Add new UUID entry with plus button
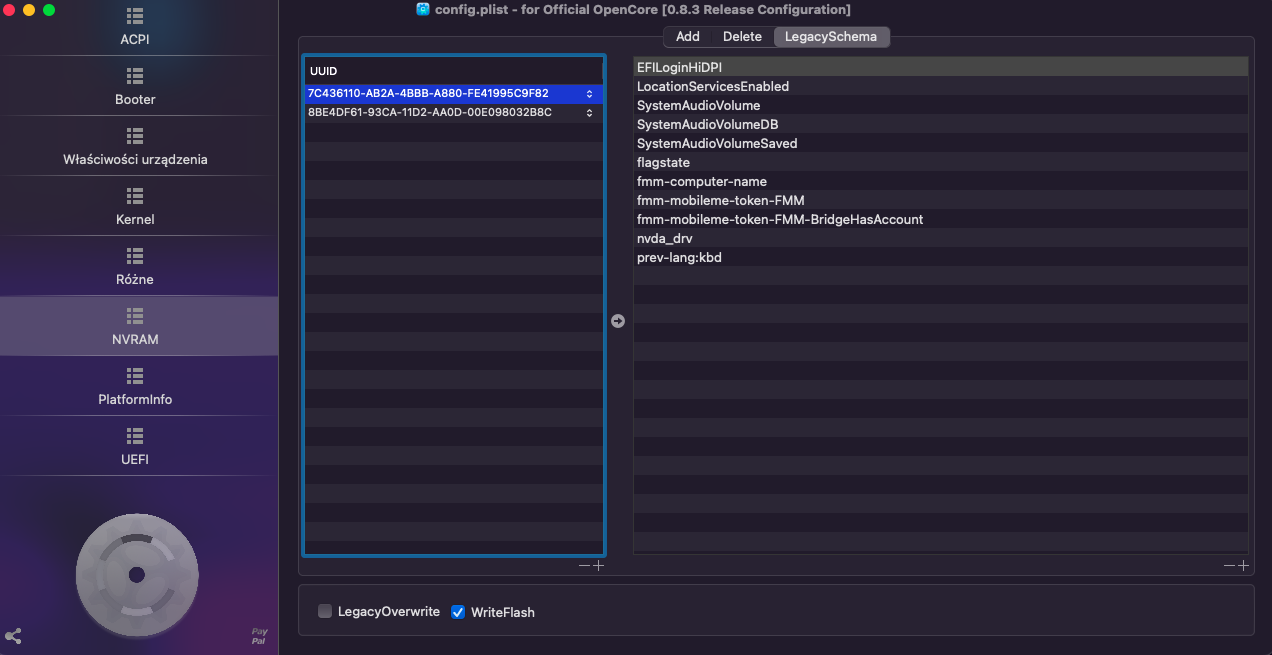 click(x=598, y=566)
